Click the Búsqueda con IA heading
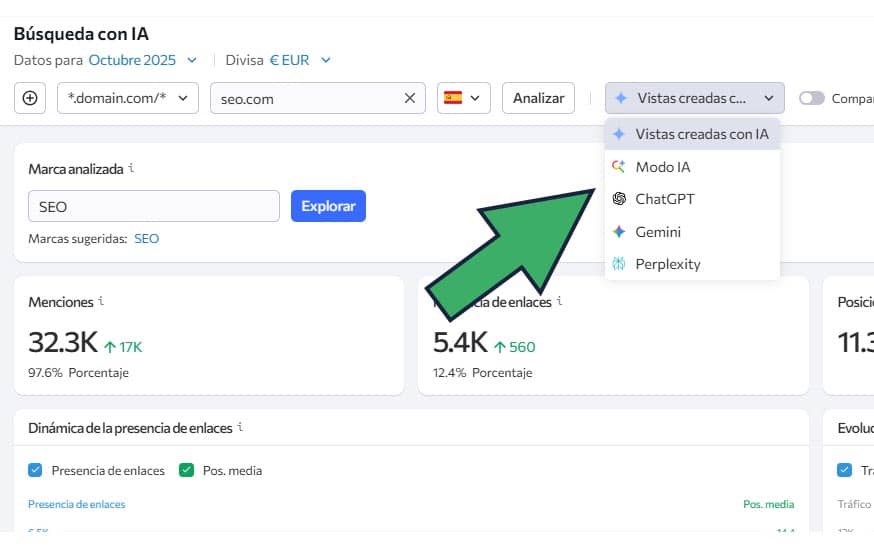Screen dimensions: 874x549 81,34
